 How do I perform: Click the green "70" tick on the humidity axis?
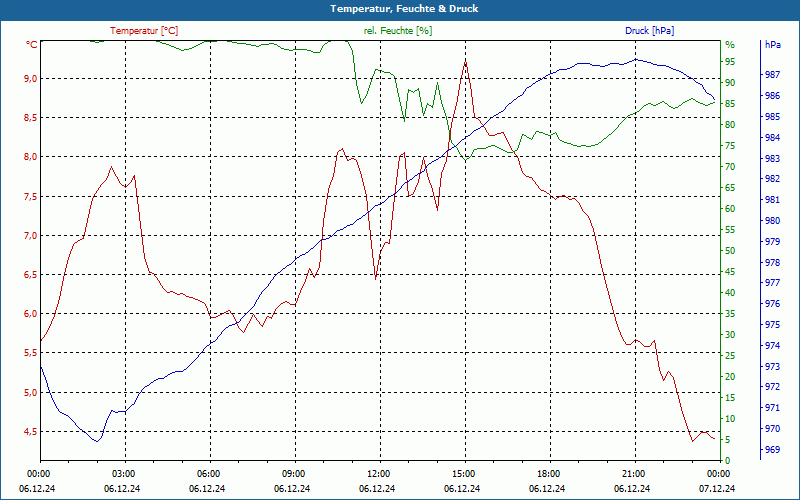pyautogui.click(x=730, y=167)
